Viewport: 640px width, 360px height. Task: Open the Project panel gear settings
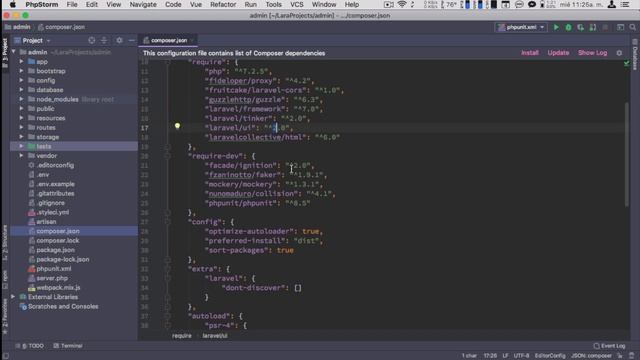coord(119,40)
